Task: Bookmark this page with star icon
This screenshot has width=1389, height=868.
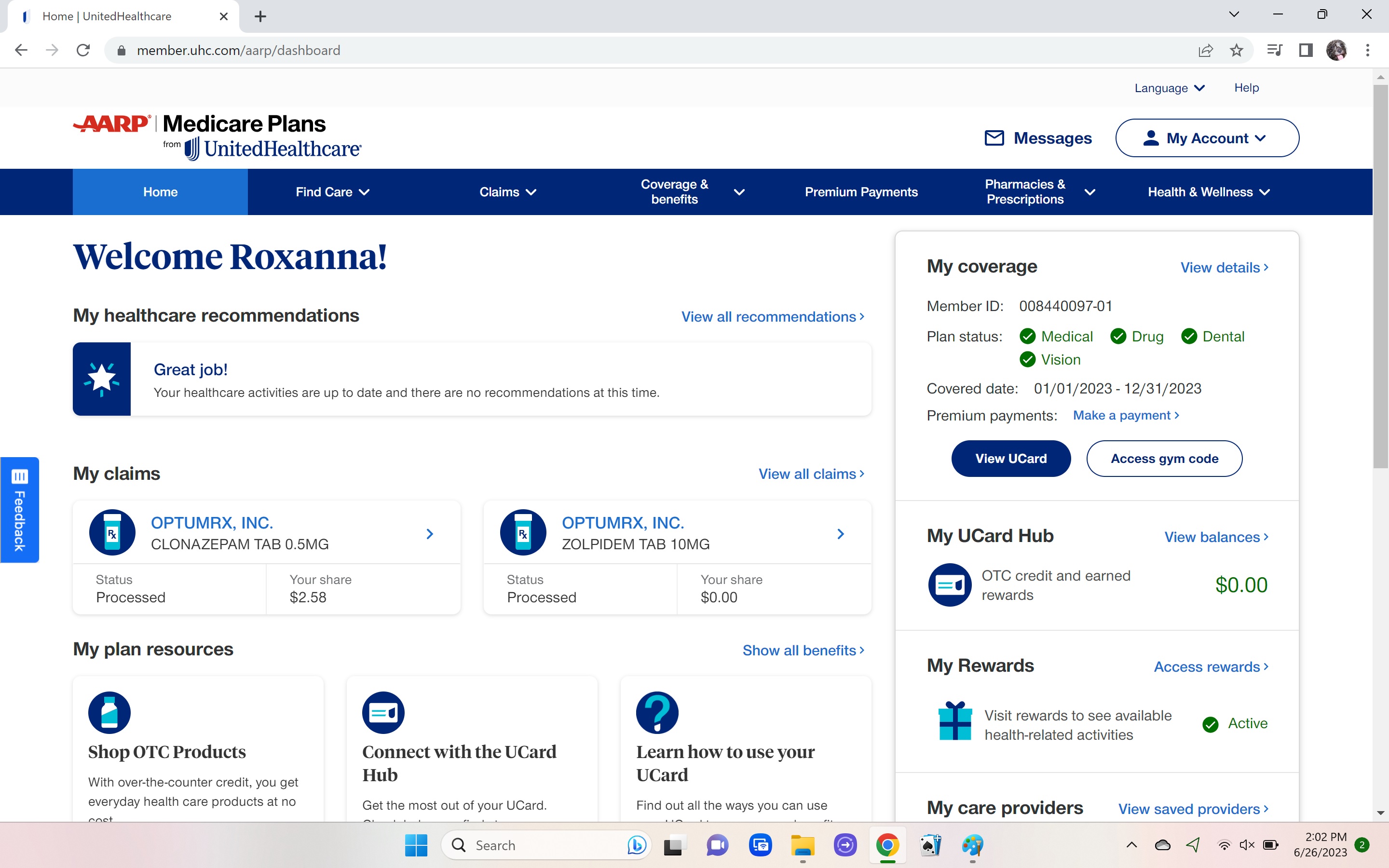Action: coord(1236,51)
